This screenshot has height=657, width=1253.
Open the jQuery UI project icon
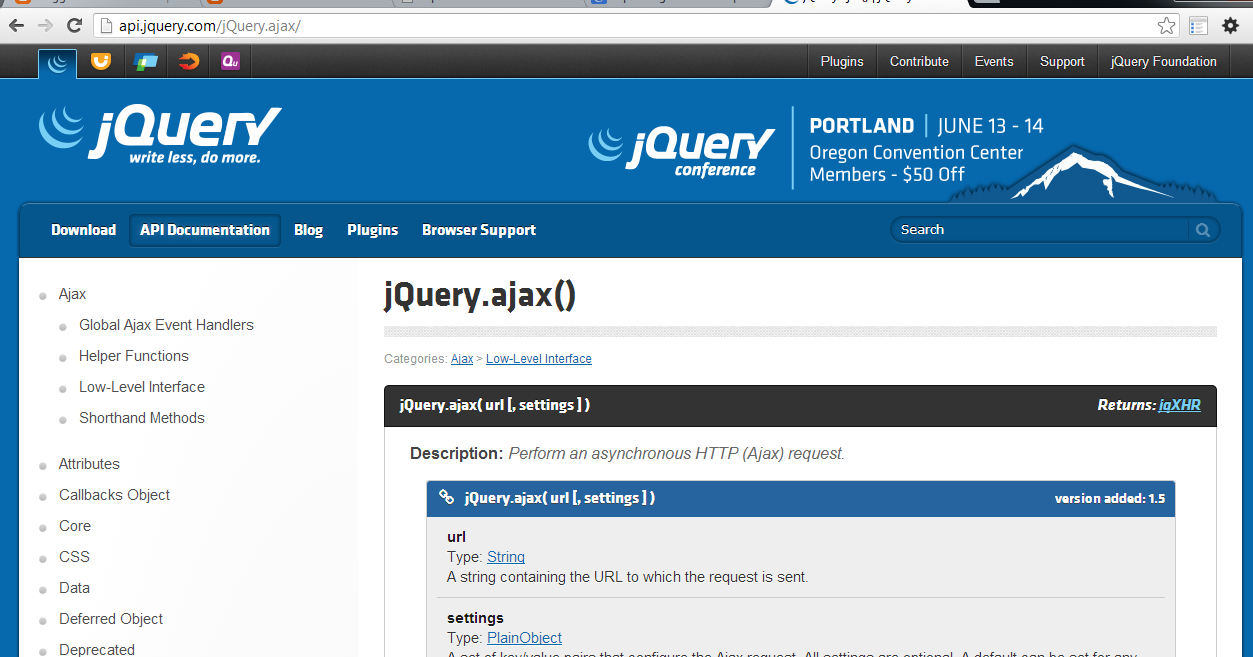click(101, 62)
